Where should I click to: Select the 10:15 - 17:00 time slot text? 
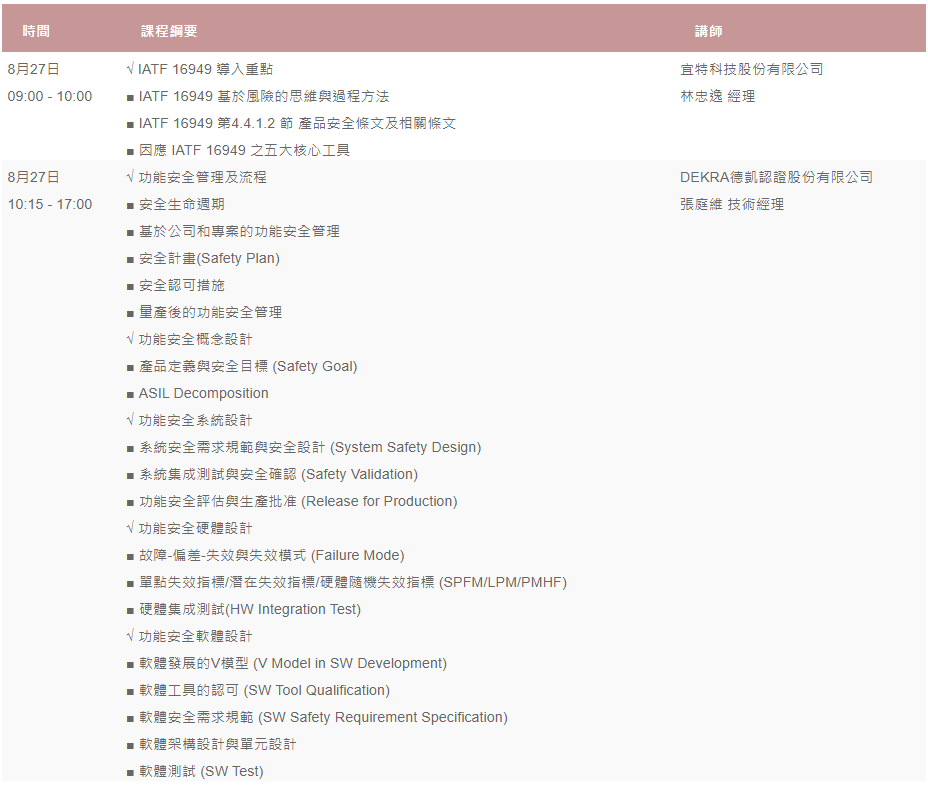50,204
